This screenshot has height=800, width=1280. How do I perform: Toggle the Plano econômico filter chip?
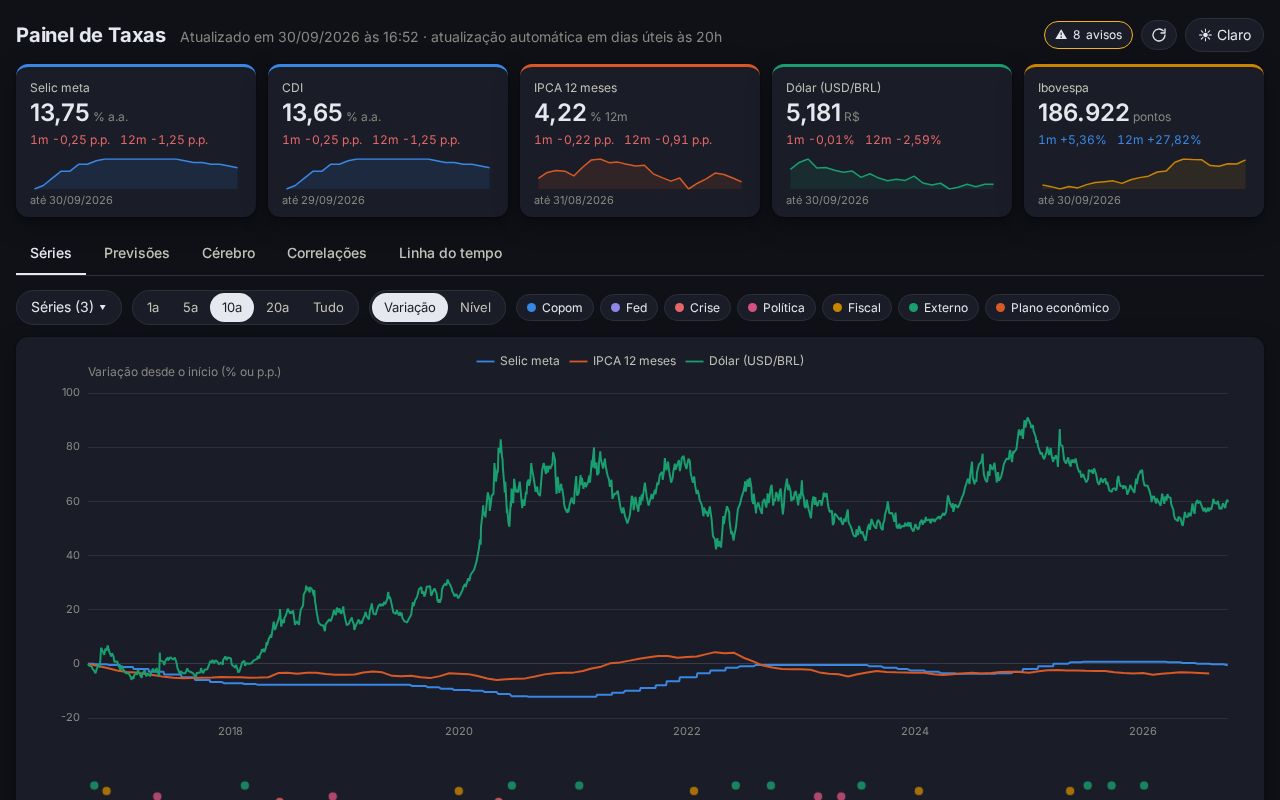point(1052,307)
